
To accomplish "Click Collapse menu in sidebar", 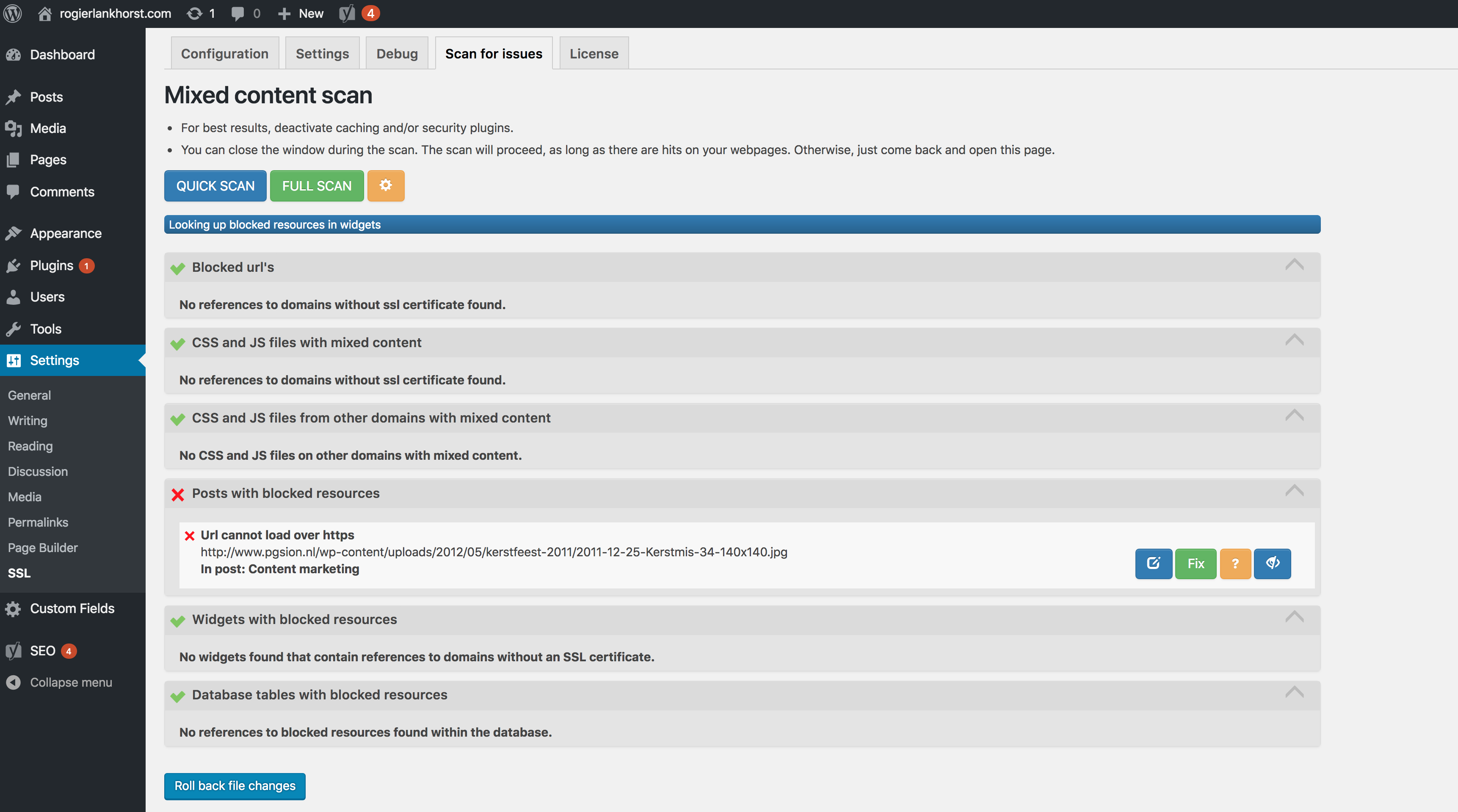I will pyautogui.click(x=71, y=682).
